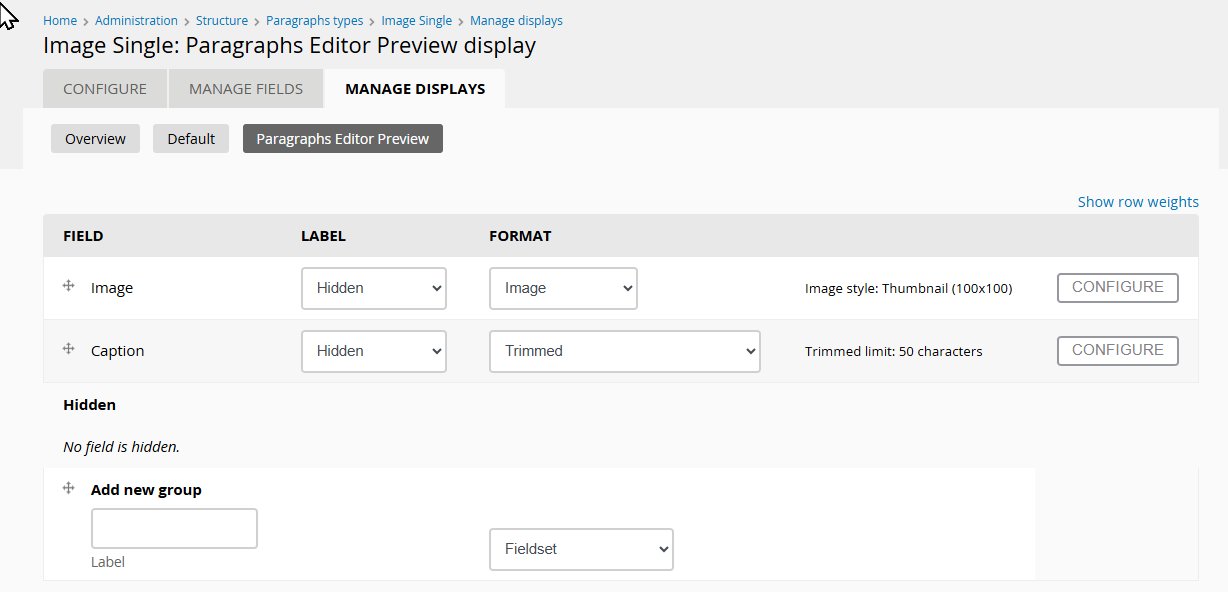Navigate to Structure in the breadcrumb
This screenshot has height=592, width=1228.
coord(222,21)
